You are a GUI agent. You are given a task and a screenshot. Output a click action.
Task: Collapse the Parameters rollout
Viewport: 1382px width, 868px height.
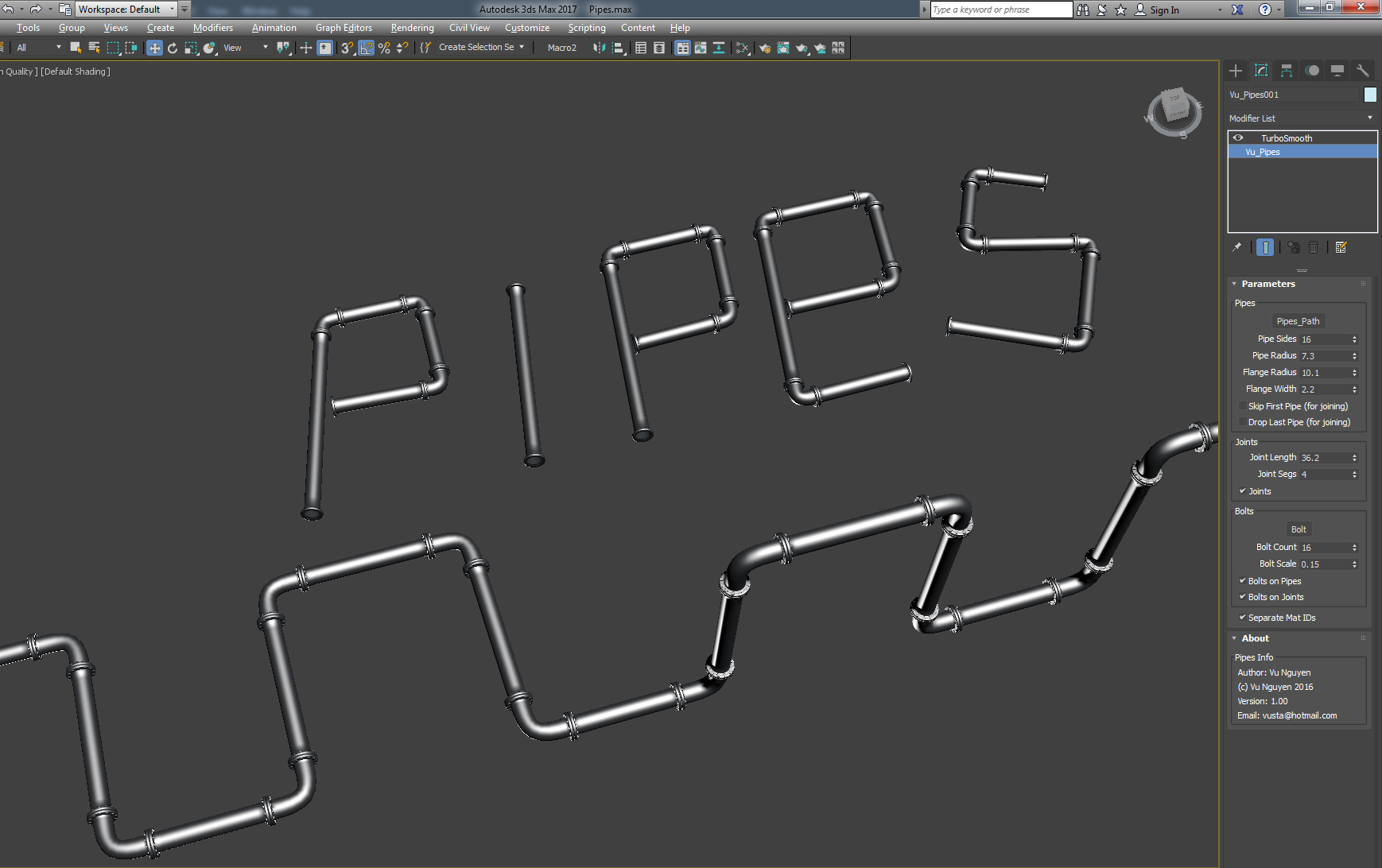(x=1267, y=284)
